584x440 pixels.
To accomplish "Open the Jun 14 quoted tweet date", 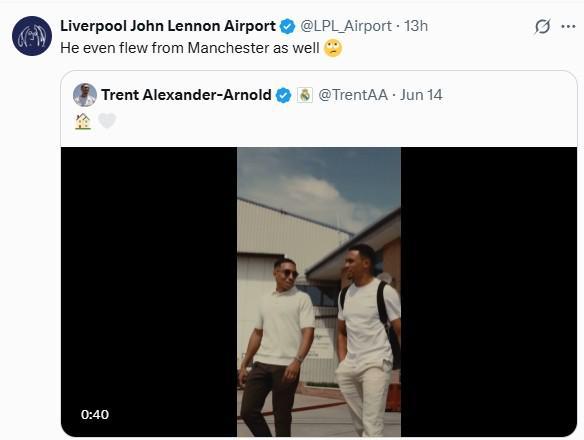I will tap(421, 95).
